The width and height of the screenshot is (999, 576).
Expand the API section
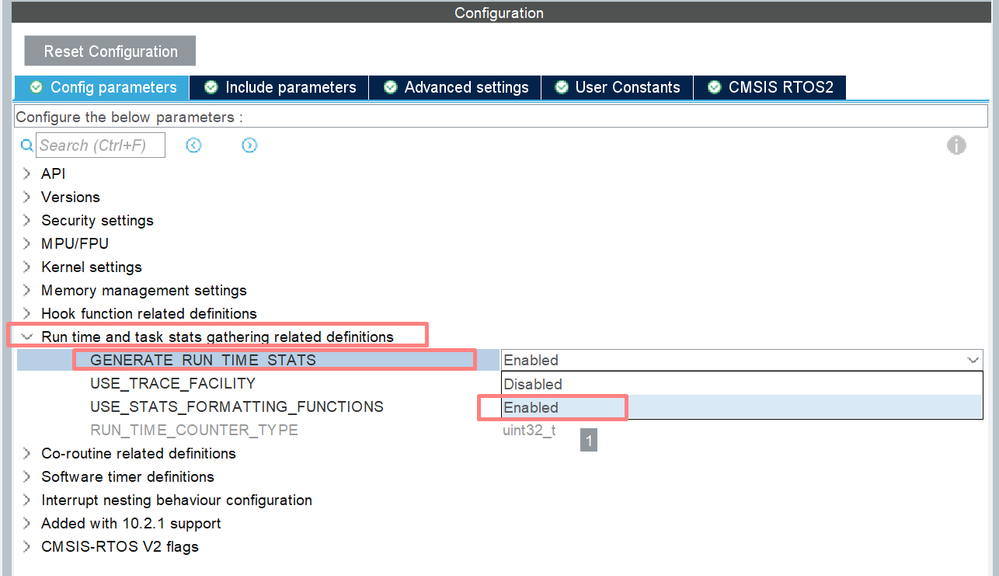coord(27,173)
